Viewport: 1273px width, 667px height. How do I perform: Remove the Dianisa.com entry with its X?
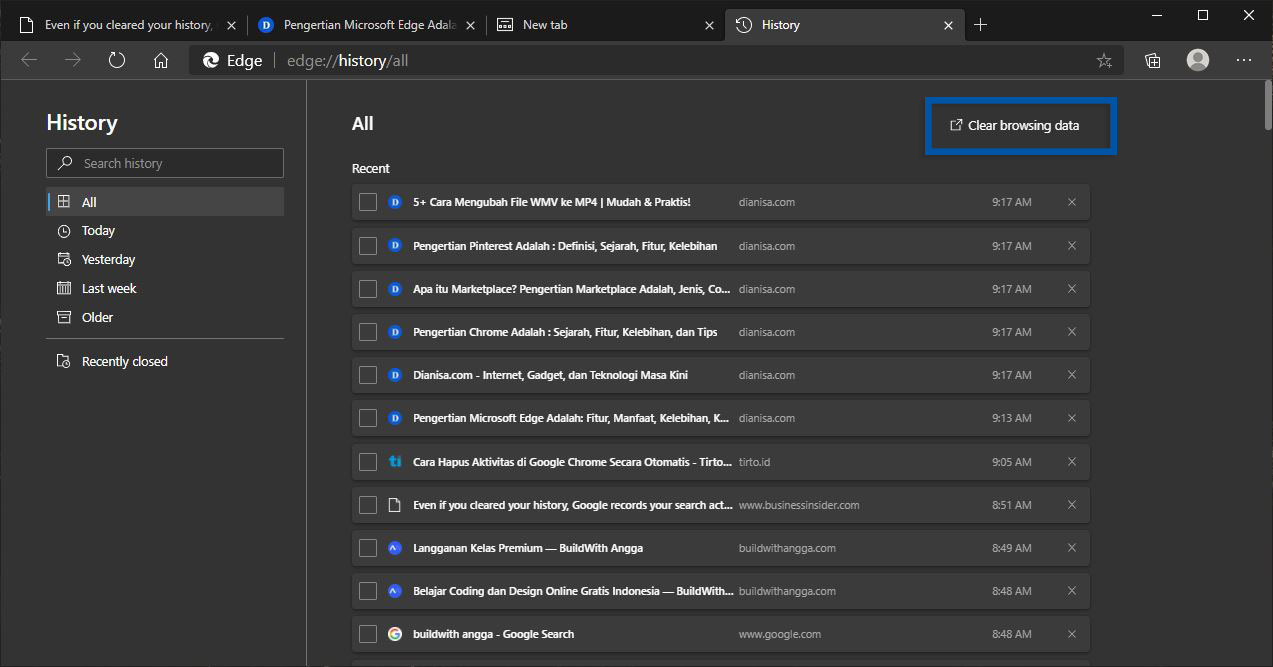click(1071, 375)
